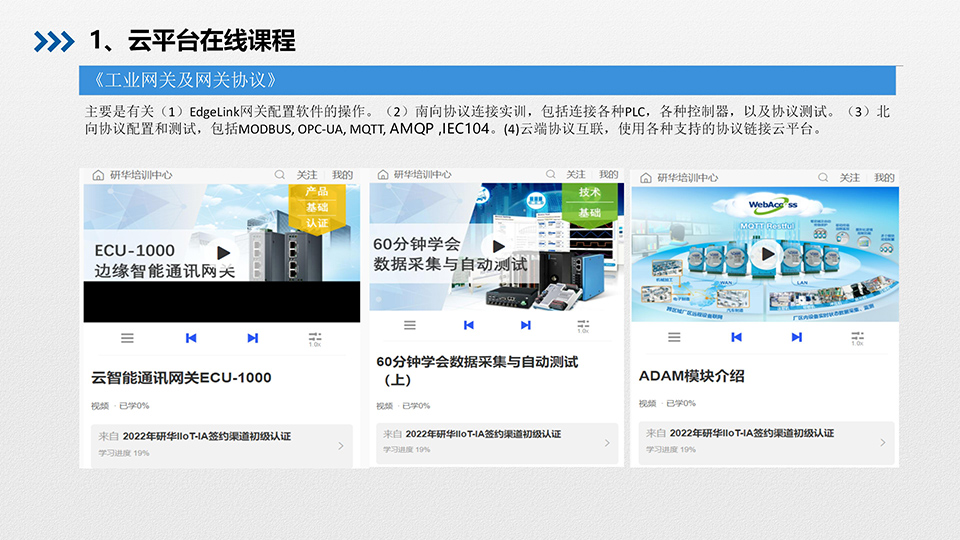The height and width of the screenshot is (540, 960).
Task: Open the 我的 tab in the ECU-1000 panel
Action: pos(342,175)
